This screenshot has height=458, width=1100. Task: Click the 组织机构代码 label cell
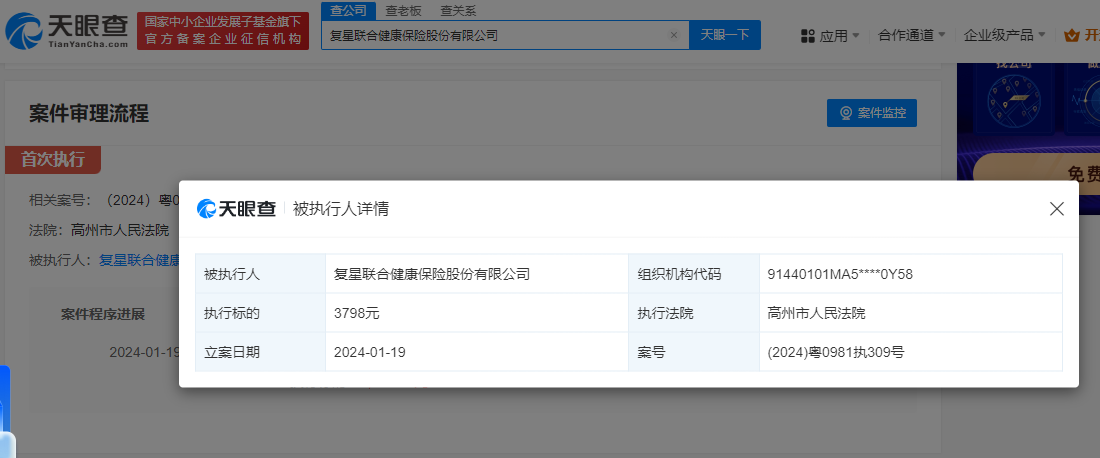pos(694,274)
